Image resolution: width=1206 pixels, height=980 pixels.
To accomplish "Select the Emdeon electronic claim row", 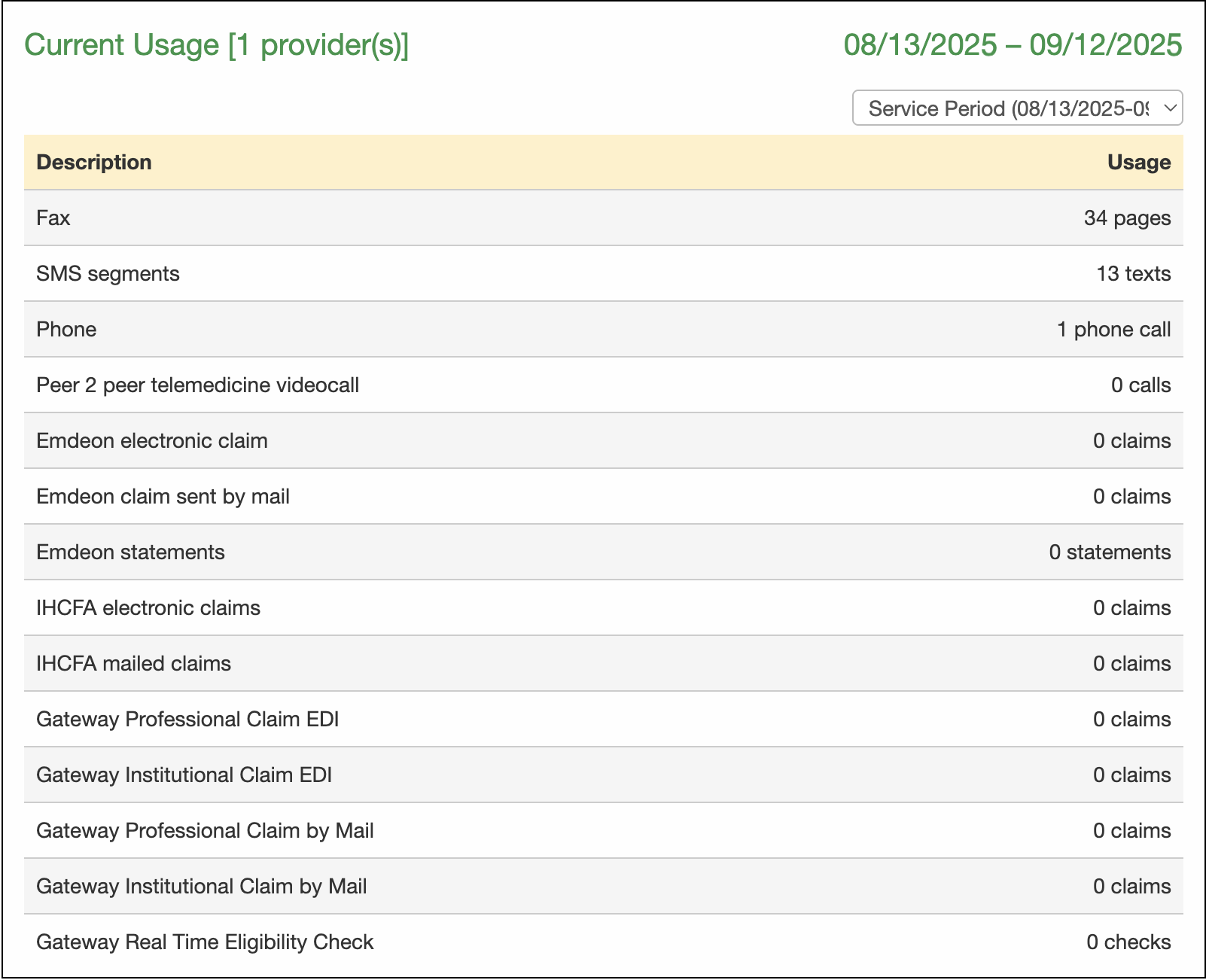I will coord(152,441).
